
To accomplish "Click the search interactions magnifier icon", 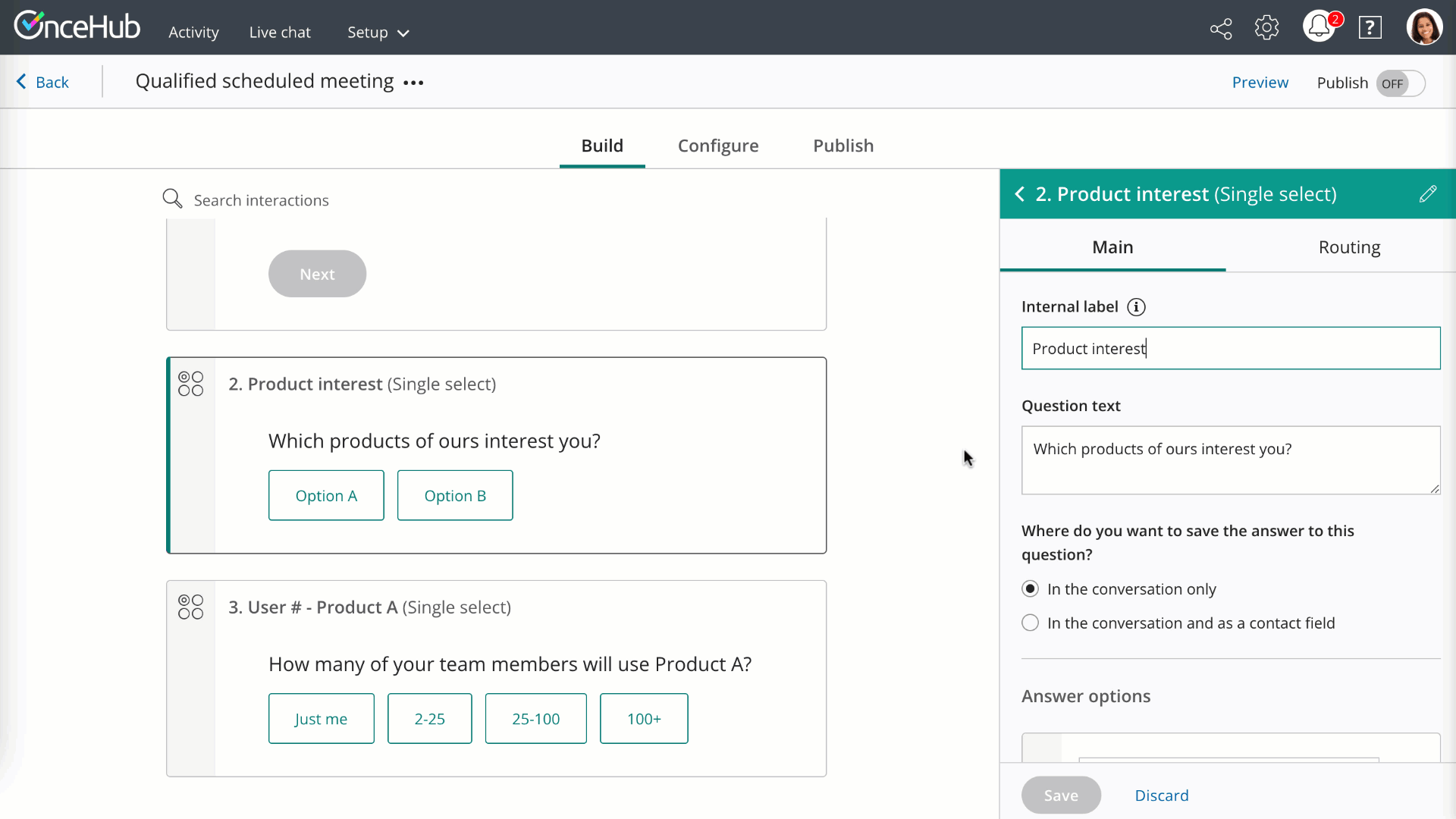I will click(x=172, y=199).
